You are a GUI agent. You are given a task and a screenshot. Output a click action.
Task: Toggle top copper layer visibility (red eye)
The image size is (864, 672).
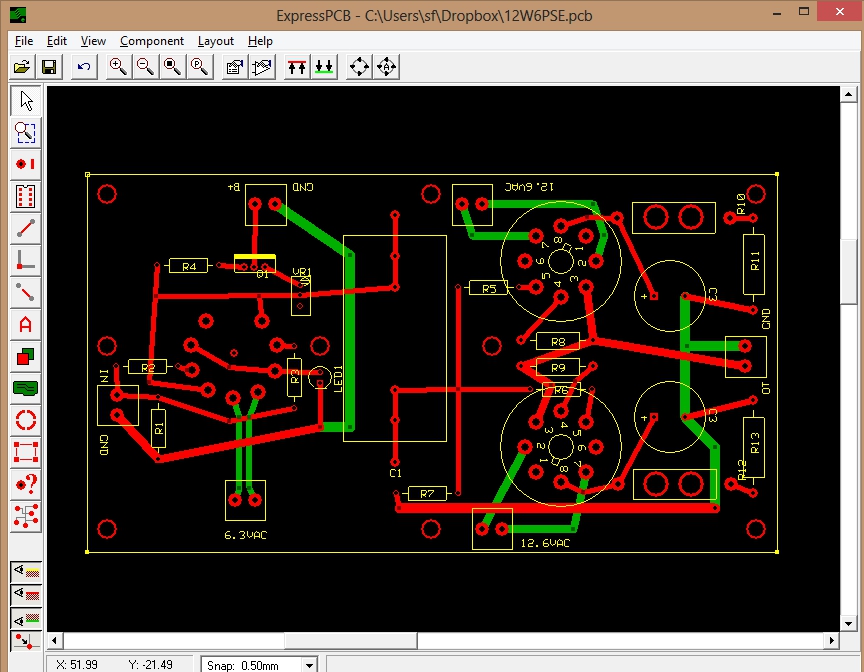[x=26, y=594]
